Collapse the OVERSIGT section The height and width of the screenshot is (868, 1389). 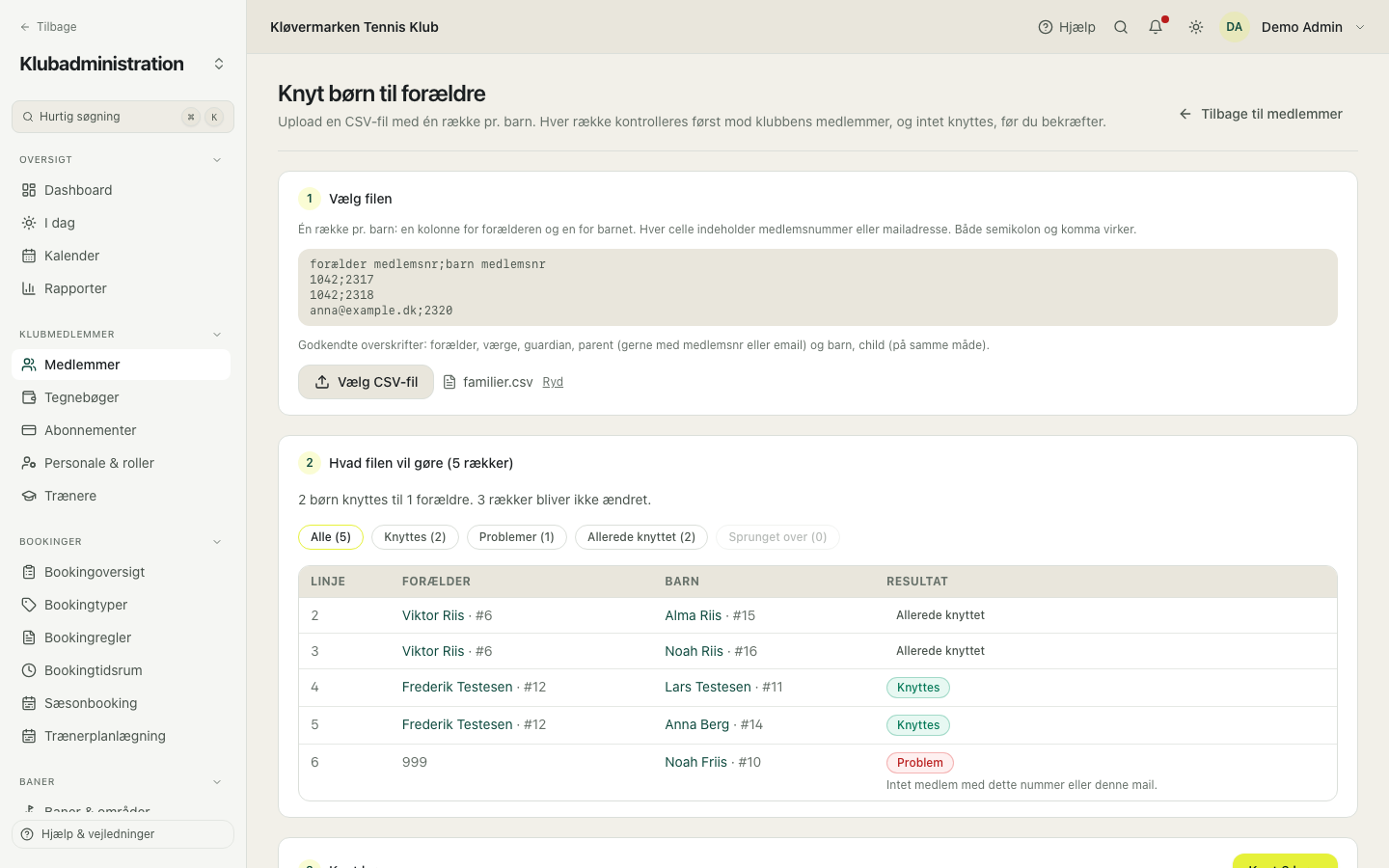[x=217, y=160]
